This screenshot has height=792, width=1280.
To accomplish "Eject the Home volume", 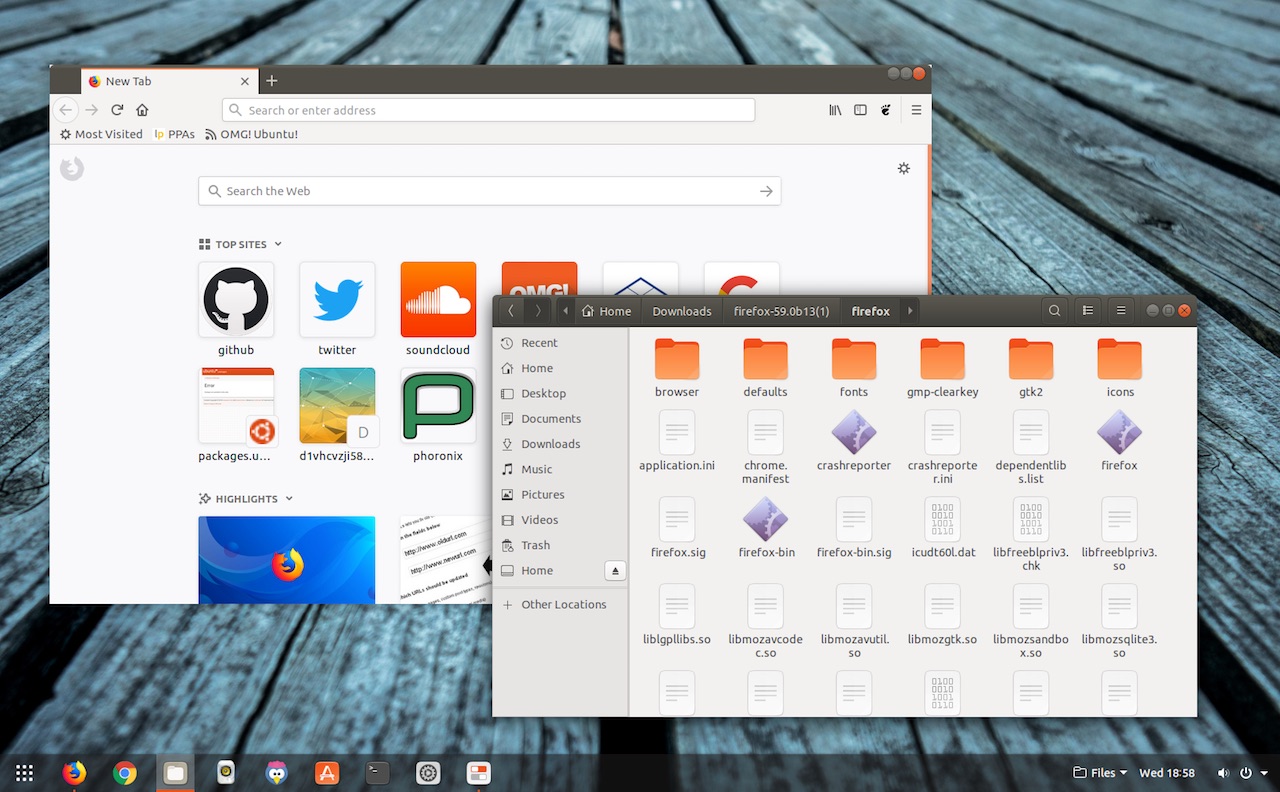I will click(615, 570).
